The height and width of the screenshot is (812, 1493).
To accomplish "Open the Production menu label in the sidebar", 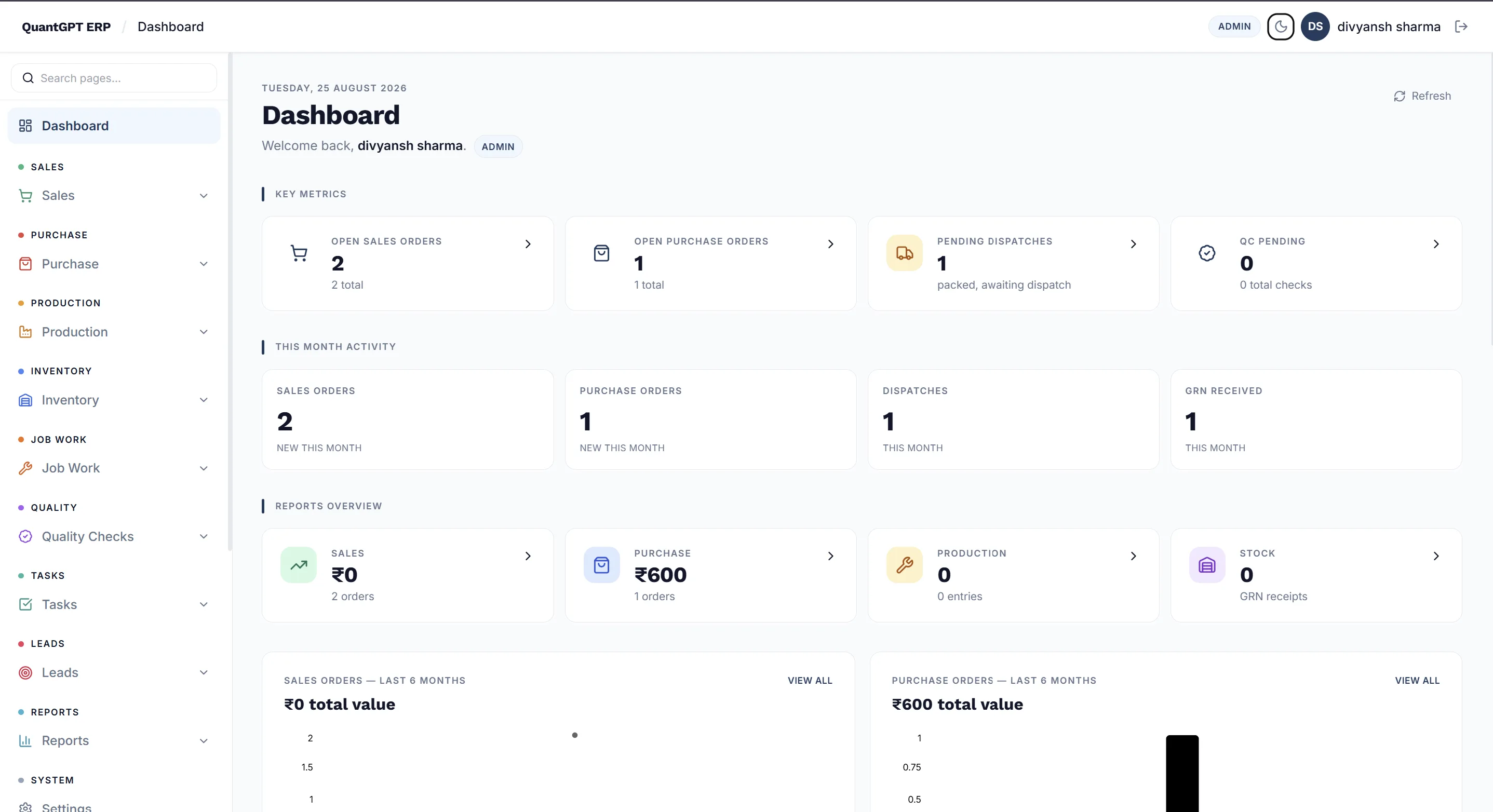I will (x=75, y=332).
